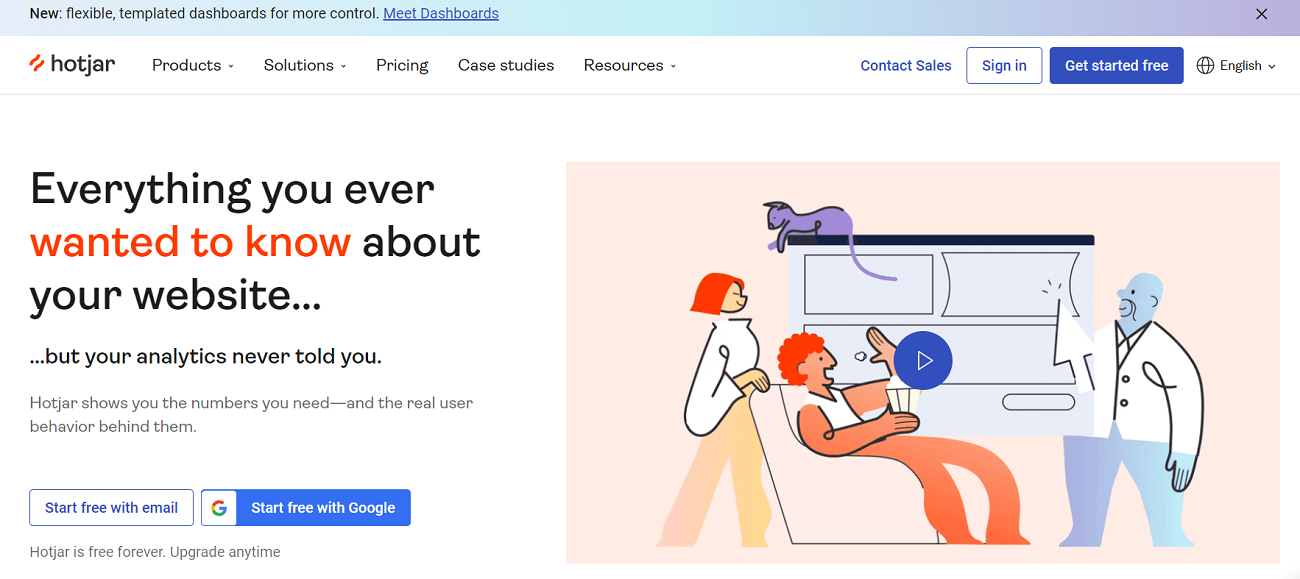Click the 'Hotjar is free forever' text
Viewport: 1300px width, 579px height.
coord(155,552)
